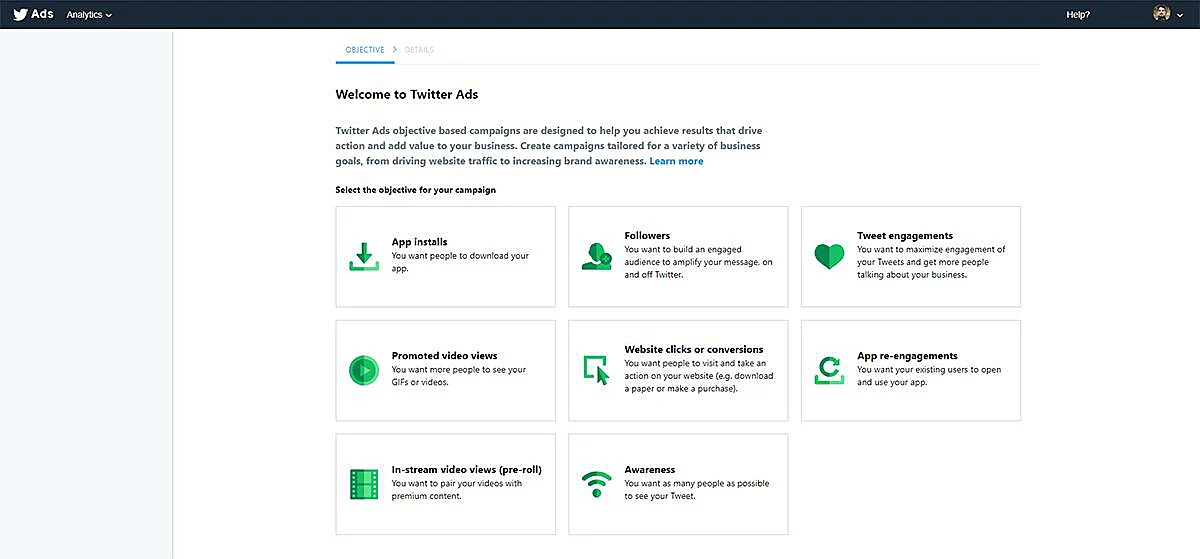Image resolution: width=1200 pixels, height=559 pixels.
Task: Click 'You want to pair your videos' description
Action: coord(457,490)
